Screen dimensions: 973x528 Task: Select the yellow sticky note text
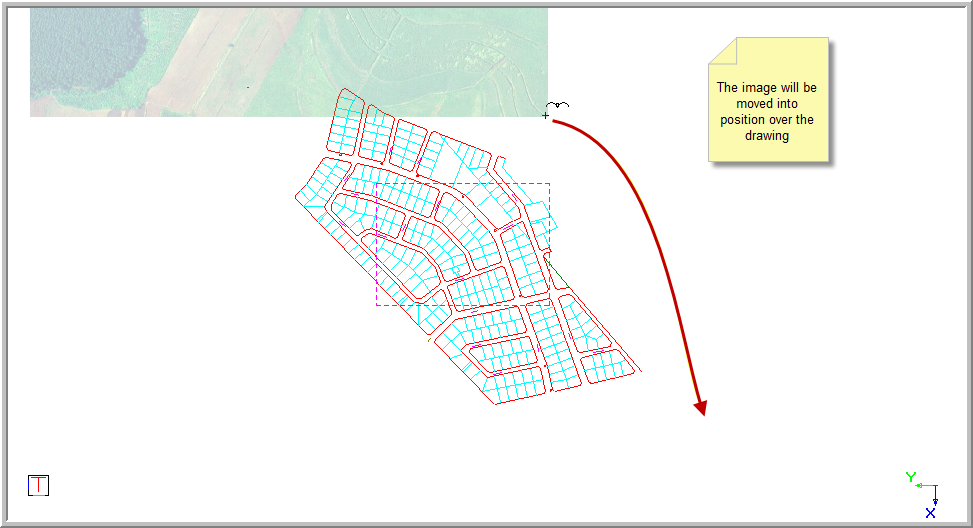click(x=767, y=111)
